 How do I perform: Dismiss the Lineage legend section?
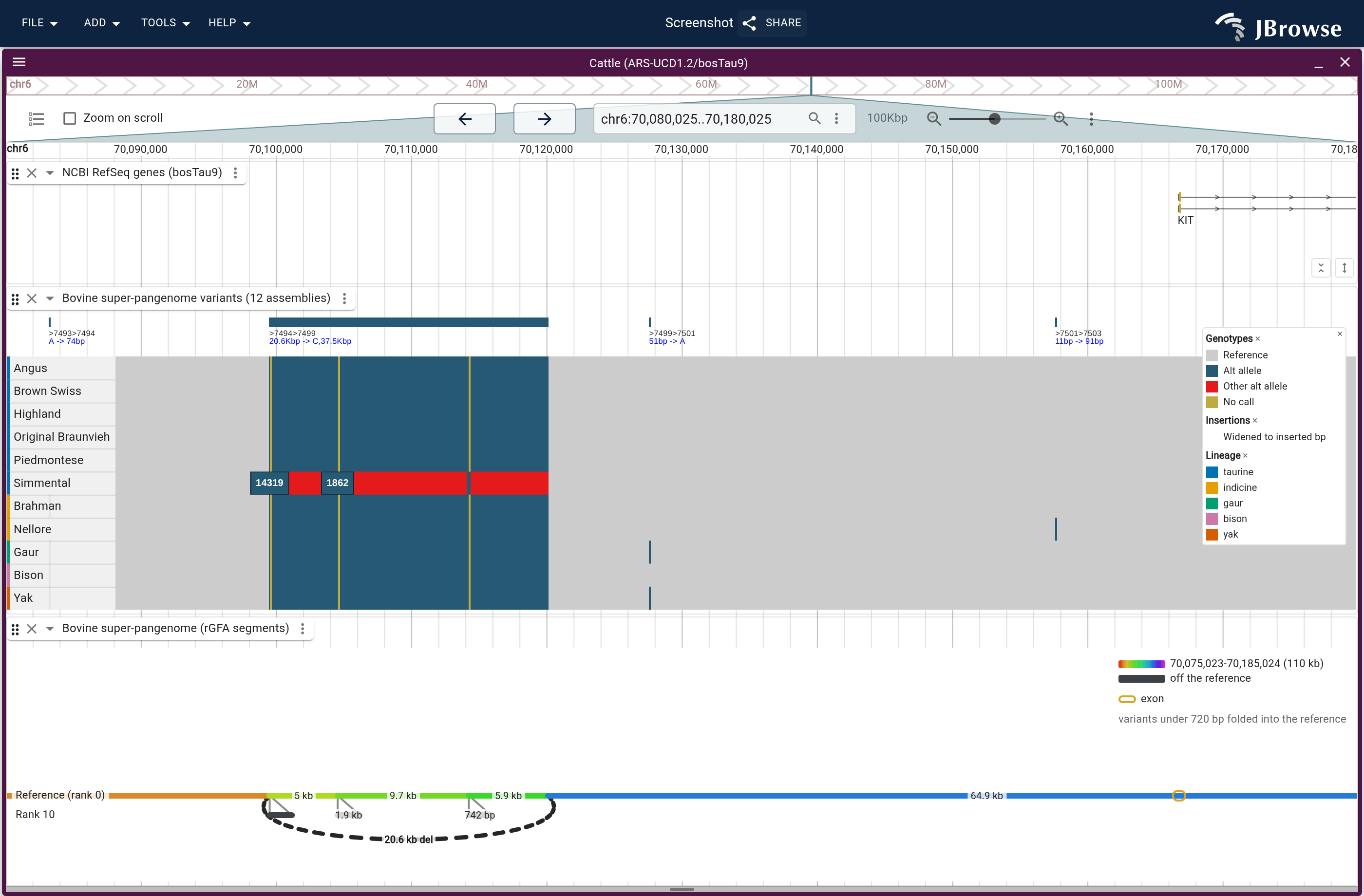tap(1245, 456)
